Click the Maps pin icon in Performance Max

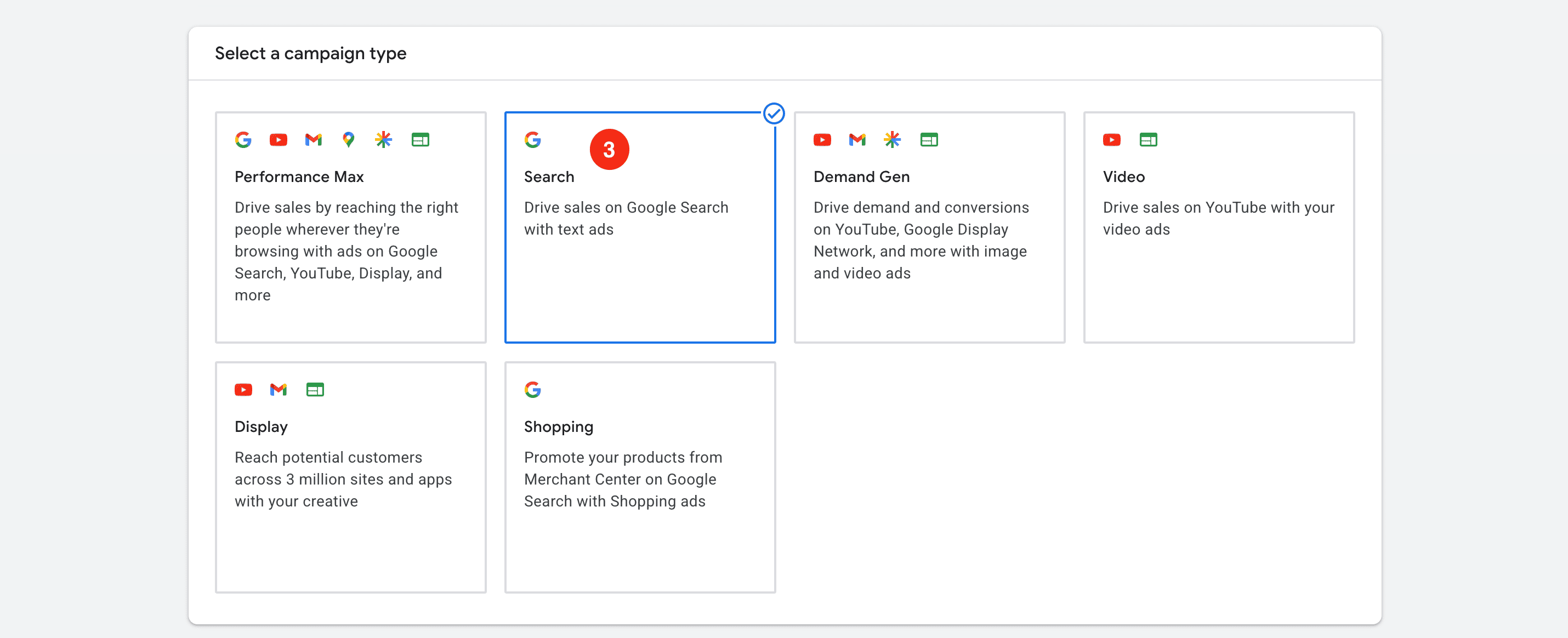(348, 140)
